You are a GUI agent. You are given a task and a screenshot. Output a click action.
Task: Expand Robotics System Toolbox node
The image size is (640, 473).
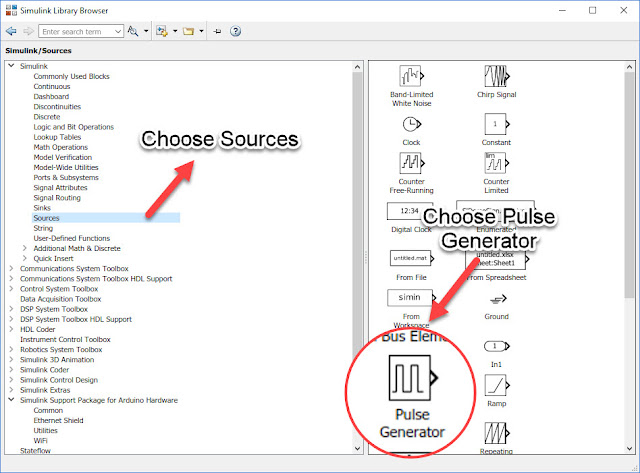pos(11,349)
